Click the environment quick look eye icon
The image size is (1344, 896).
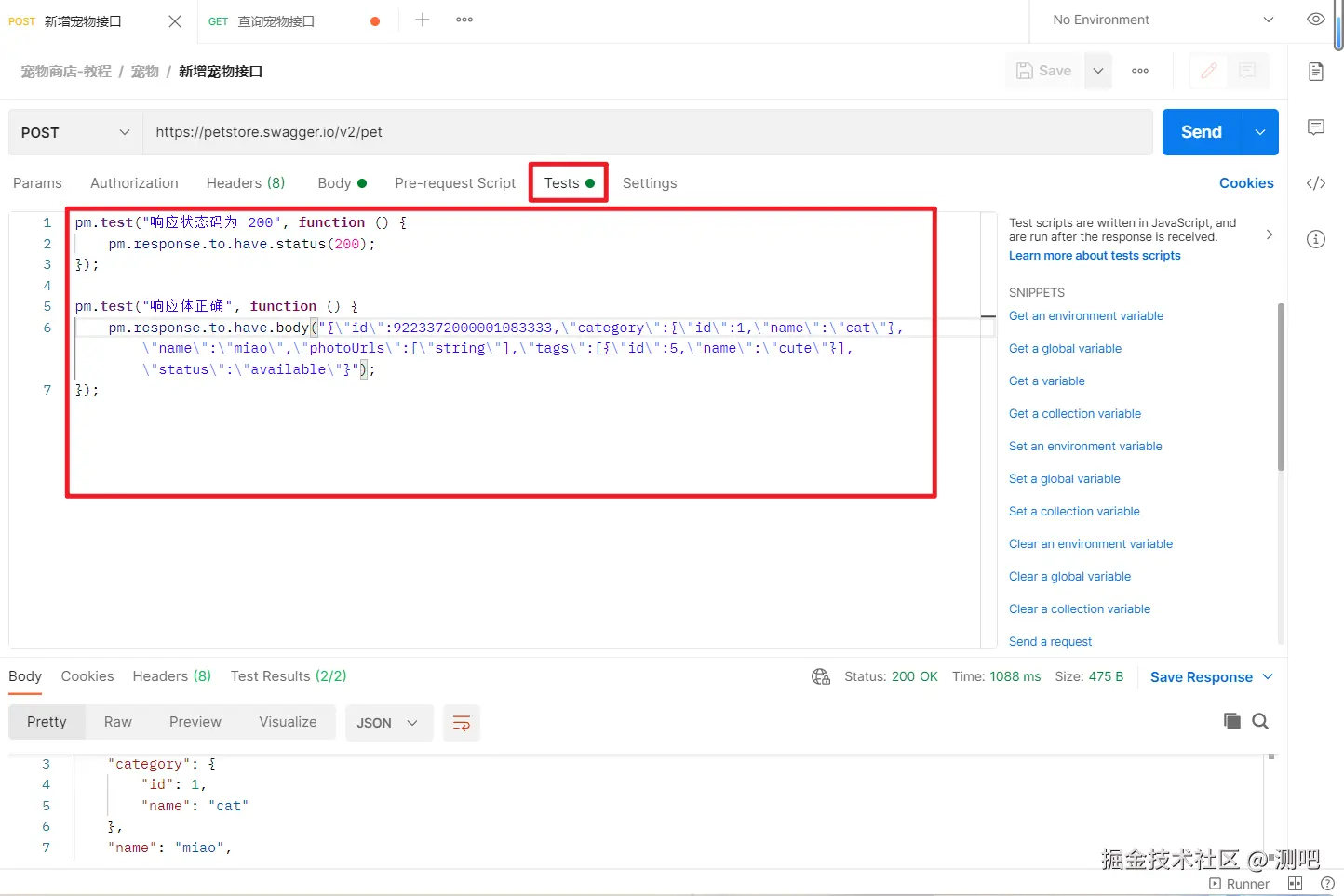tap(1315, 20)
